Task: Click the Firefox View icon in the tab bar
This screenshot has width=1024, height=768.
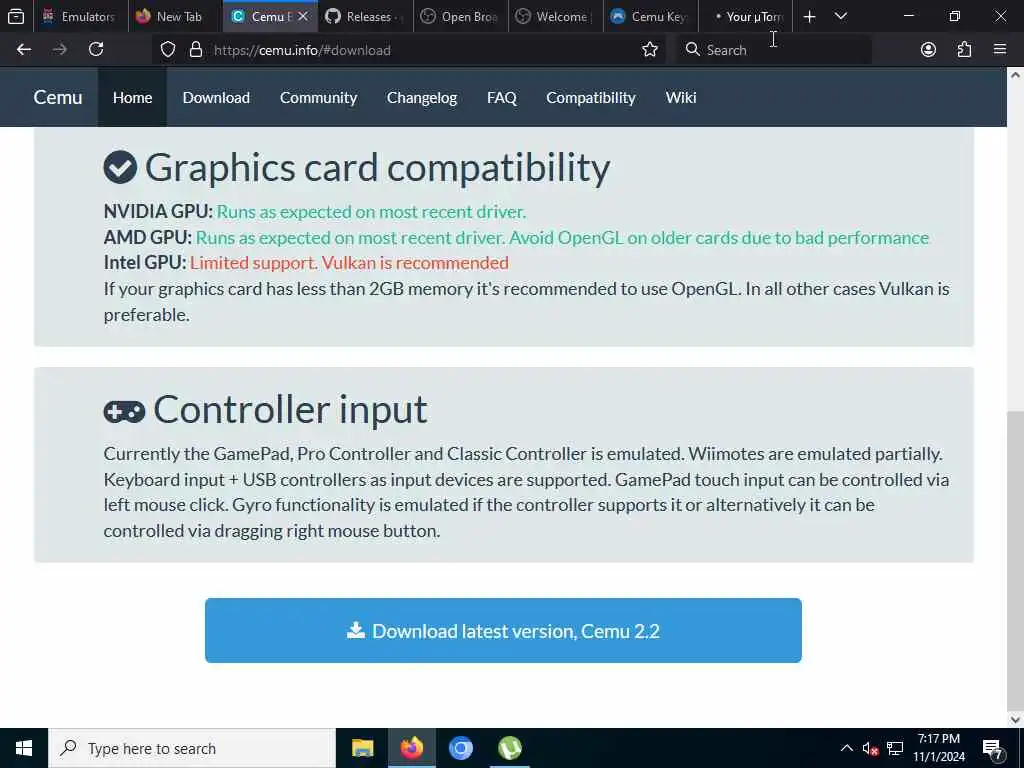Action: (16, 16)
